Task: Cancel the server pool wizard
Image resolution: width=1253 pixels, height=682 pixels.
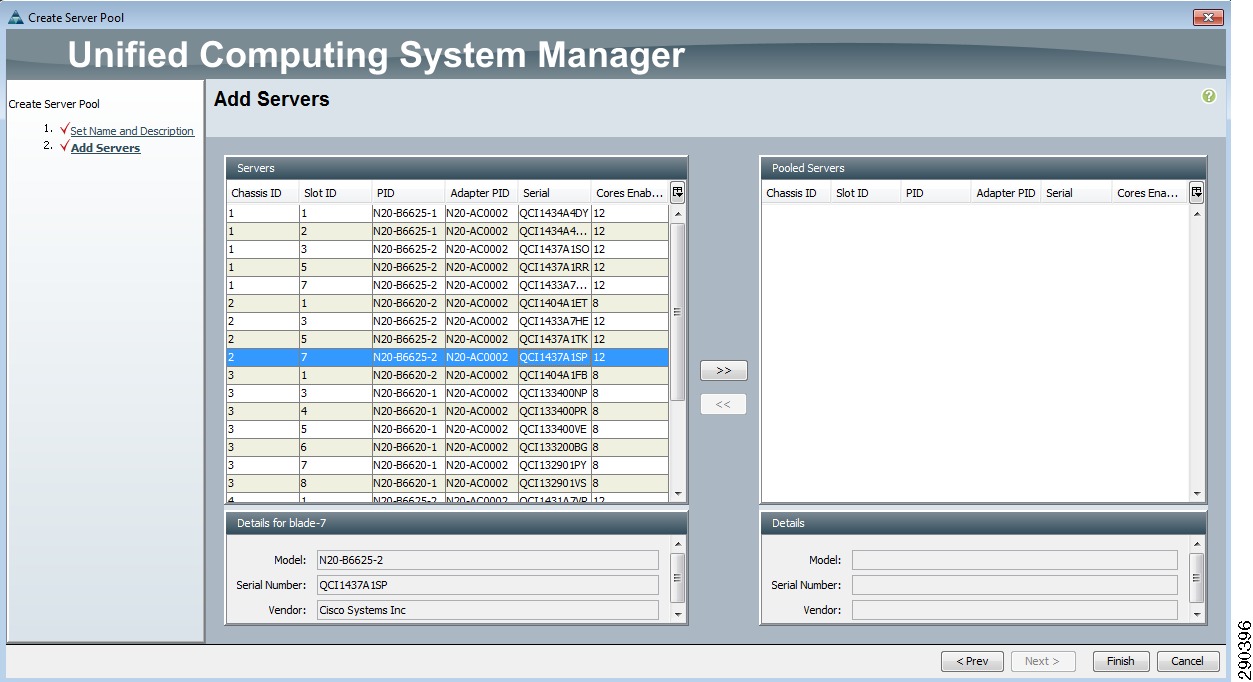Action: [1188, 661]
